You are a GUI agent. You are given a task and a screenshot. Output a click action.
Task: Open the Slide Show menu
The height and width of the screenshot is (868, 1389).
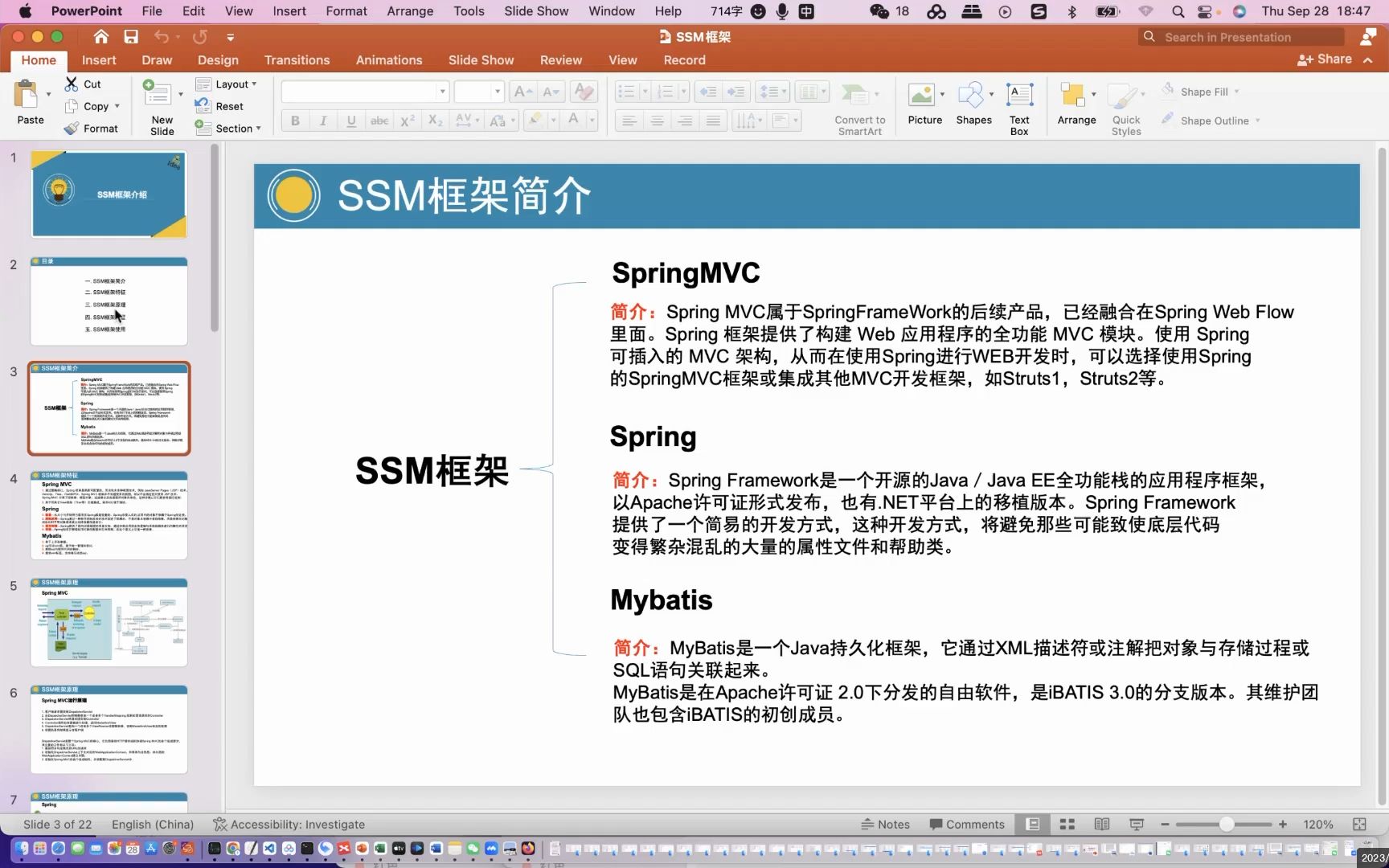click(535, 11)
